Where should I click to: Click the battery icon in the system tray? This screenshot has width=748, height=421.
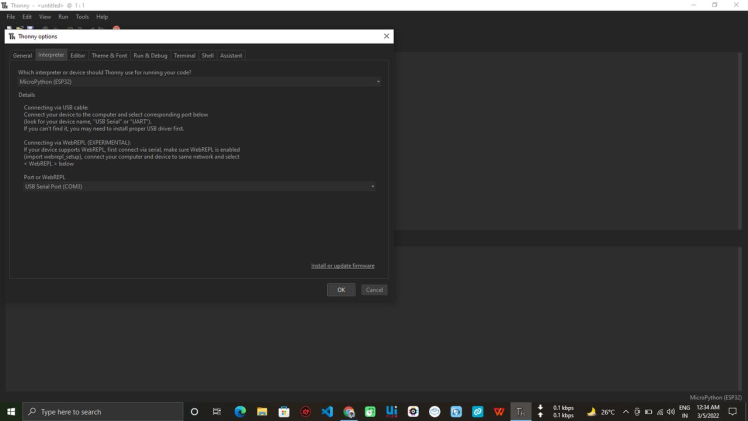(x=648, y=411)
